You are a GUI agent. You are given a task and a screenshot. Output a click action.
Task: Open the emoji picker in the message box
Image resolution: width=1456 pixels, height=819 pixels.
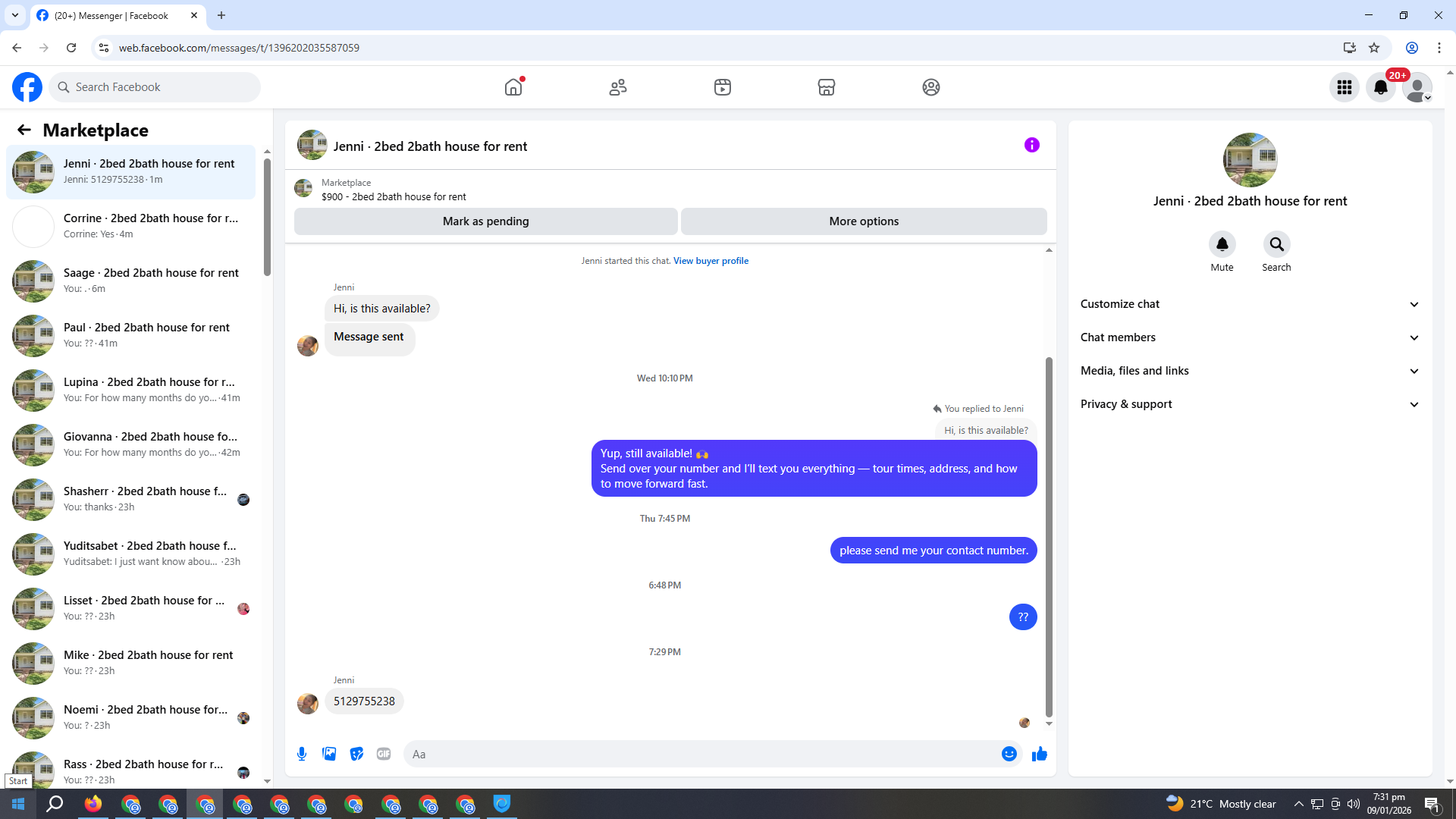(x=1009, y=754)
